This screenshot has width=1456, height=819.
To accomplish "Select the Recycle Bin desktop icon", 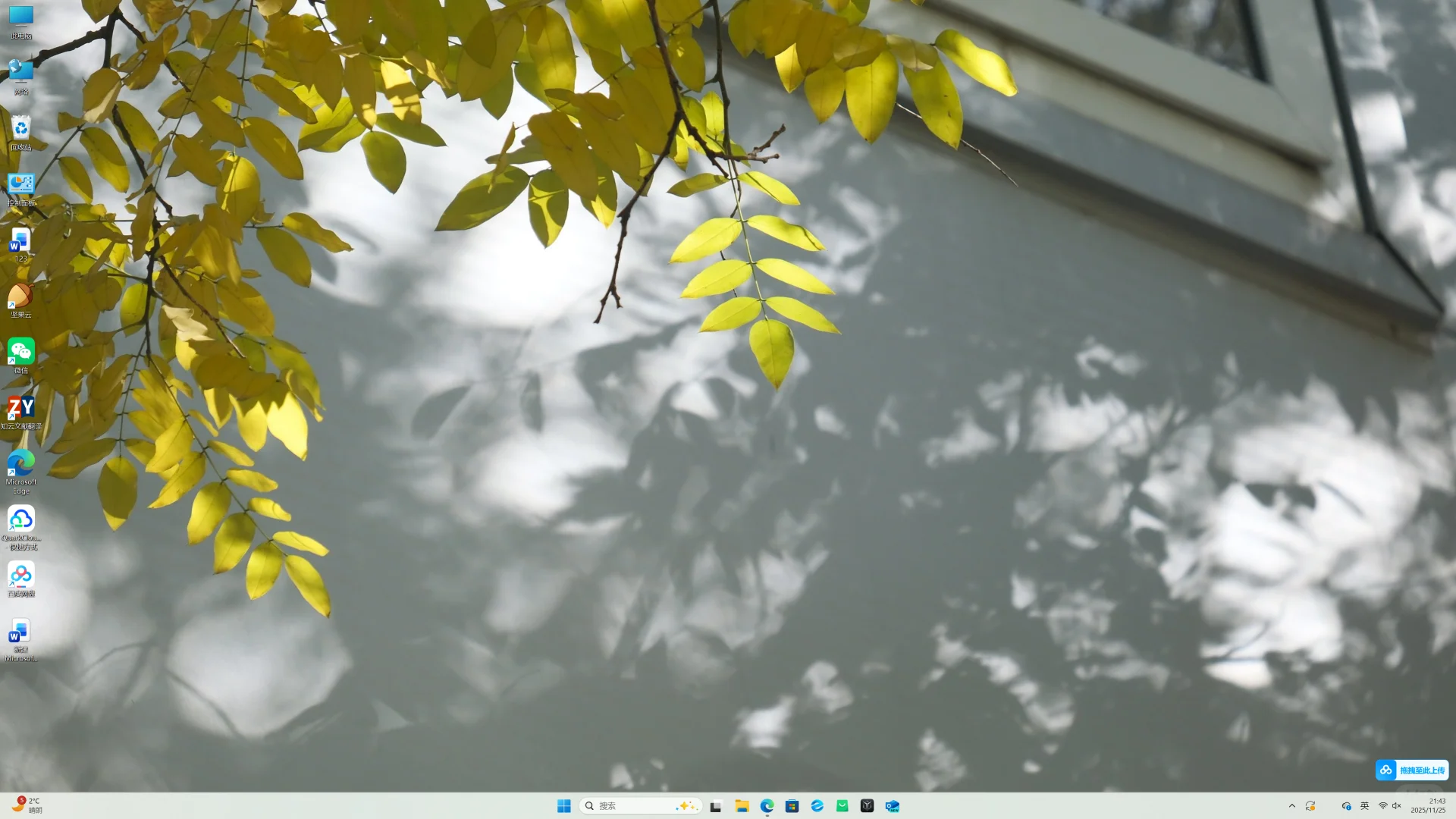I will 20,130.
